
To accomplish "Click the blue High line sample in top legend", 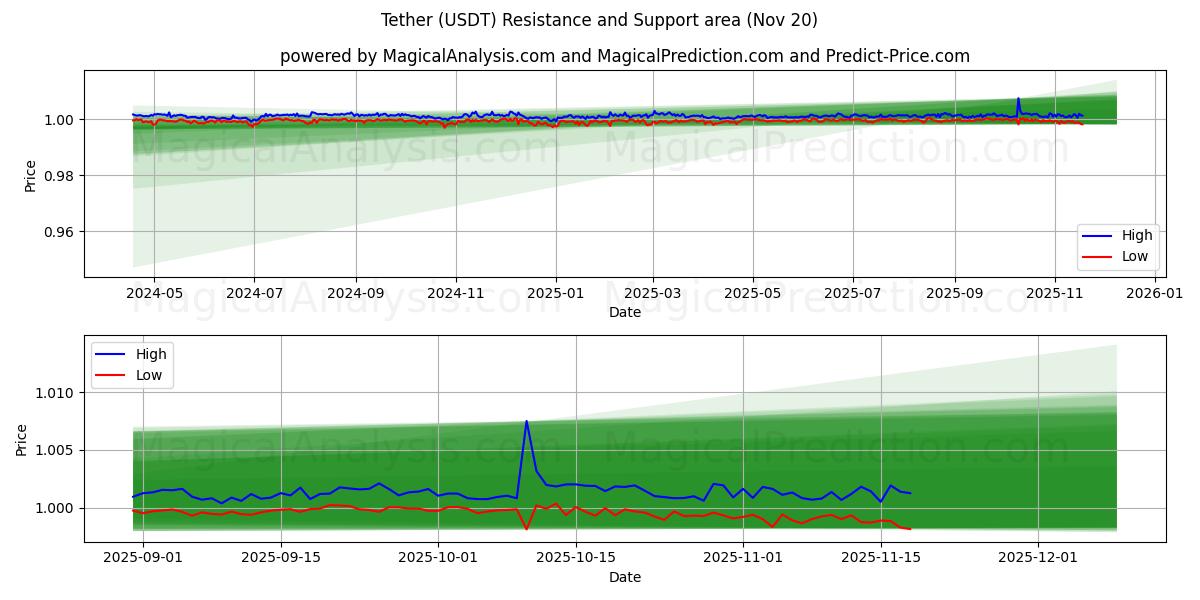I will (x=1100, y=236).
